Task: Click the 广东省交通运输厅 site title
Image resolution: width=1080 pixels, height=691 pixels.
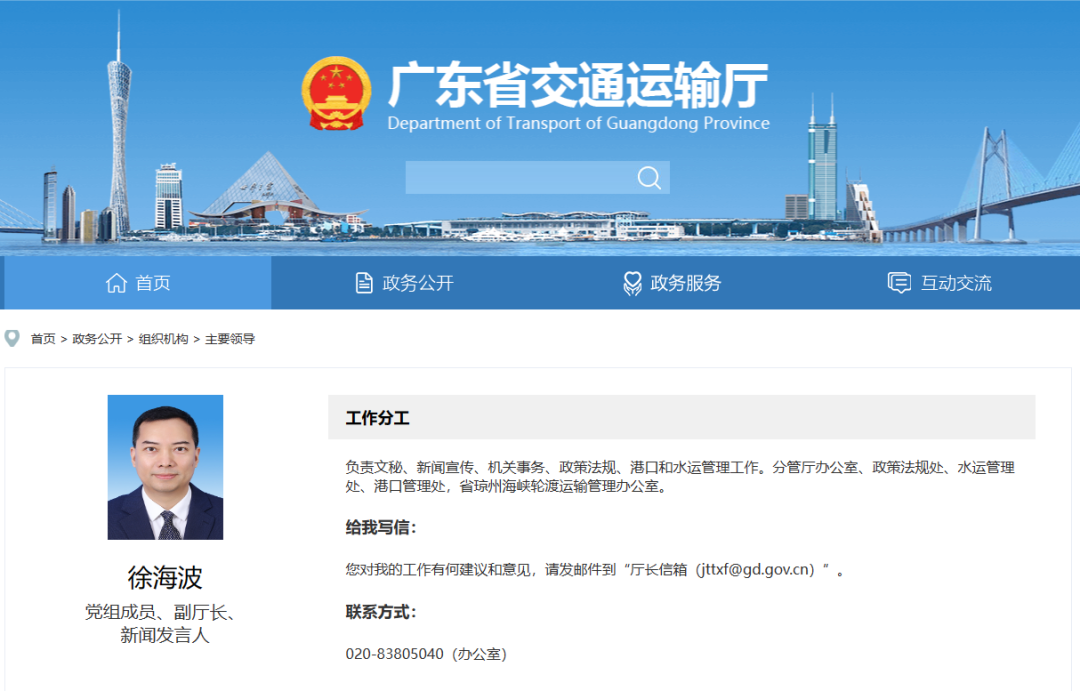Action: [x=579, y=85]
